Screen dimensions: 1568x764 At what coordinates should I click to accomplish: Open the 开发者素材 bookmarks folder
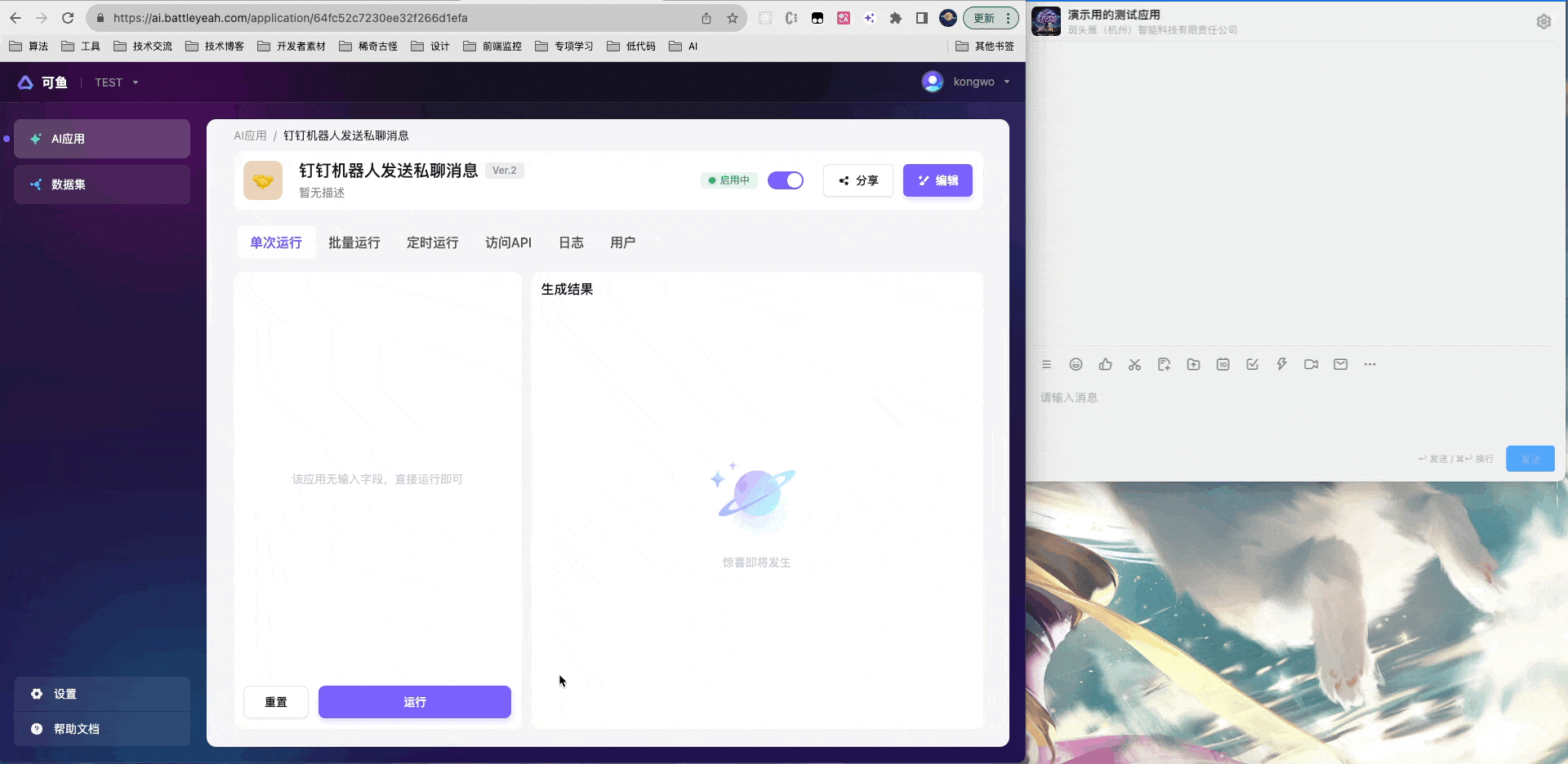[292, 47]
